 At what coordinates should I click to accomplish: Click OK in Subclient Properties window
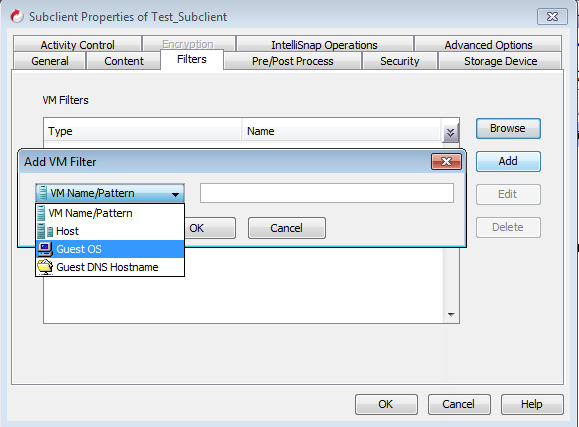pyautogui.click(x=386, y=404)
